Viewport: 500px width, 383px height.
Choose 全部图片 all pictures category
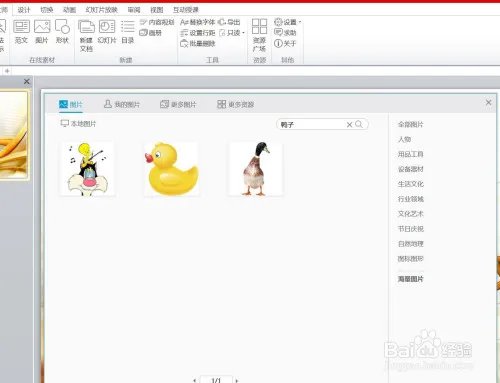click(x=411, y=125)
